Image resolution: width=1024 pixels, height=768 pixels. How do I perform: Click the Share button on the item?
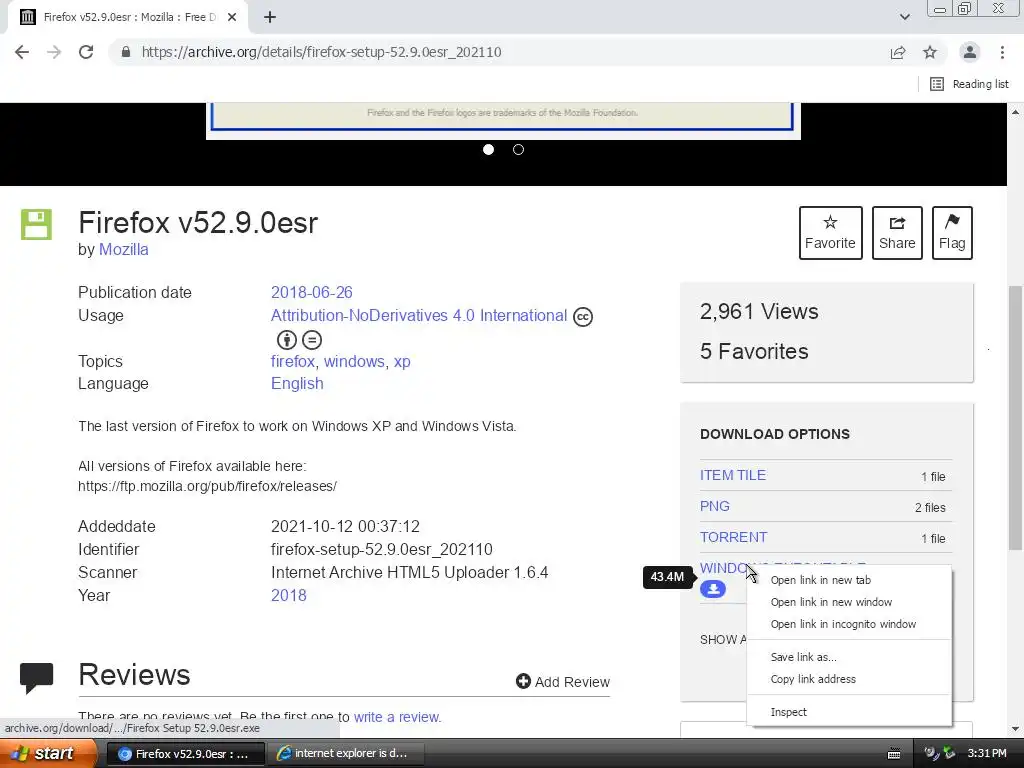pyautogui.click(x=897, y=232)
